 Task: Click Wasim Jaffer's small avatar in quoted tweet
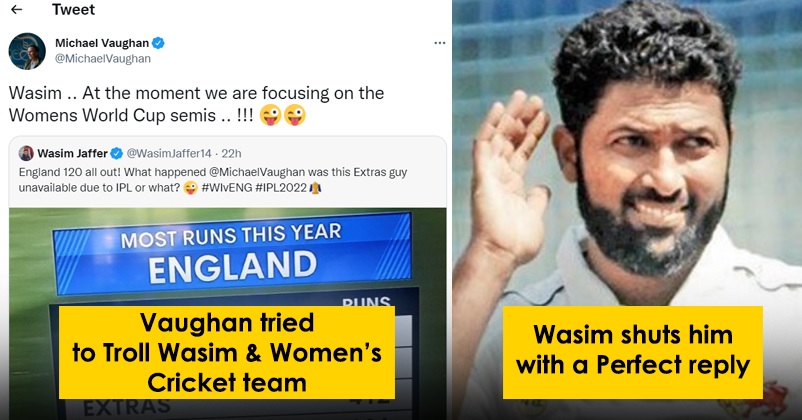pos(26,153)
